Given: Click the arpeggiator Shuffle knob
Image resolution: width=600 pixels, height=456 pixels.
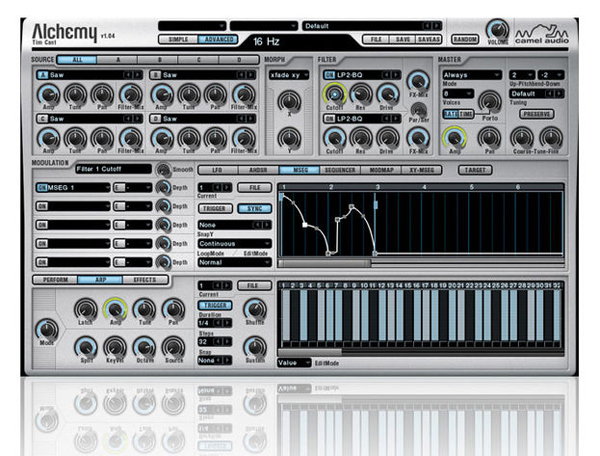Looking at the screenshot, I should pos(255,308).
